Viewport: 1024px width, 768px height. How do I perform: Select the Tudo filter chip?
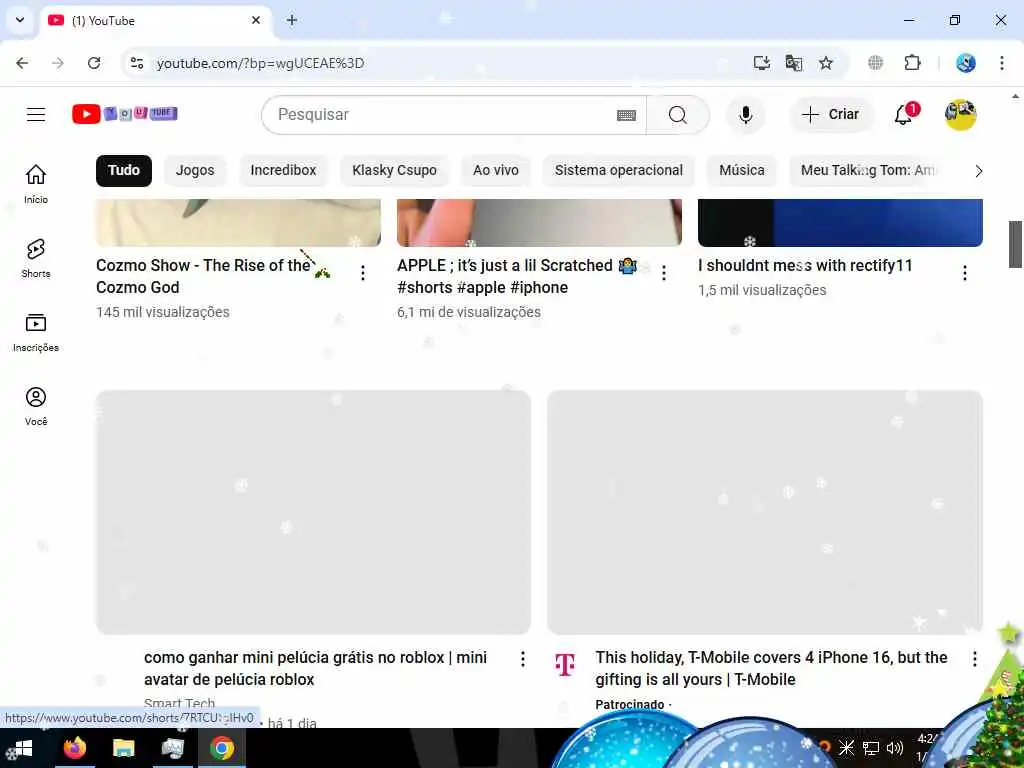[123, 170]
